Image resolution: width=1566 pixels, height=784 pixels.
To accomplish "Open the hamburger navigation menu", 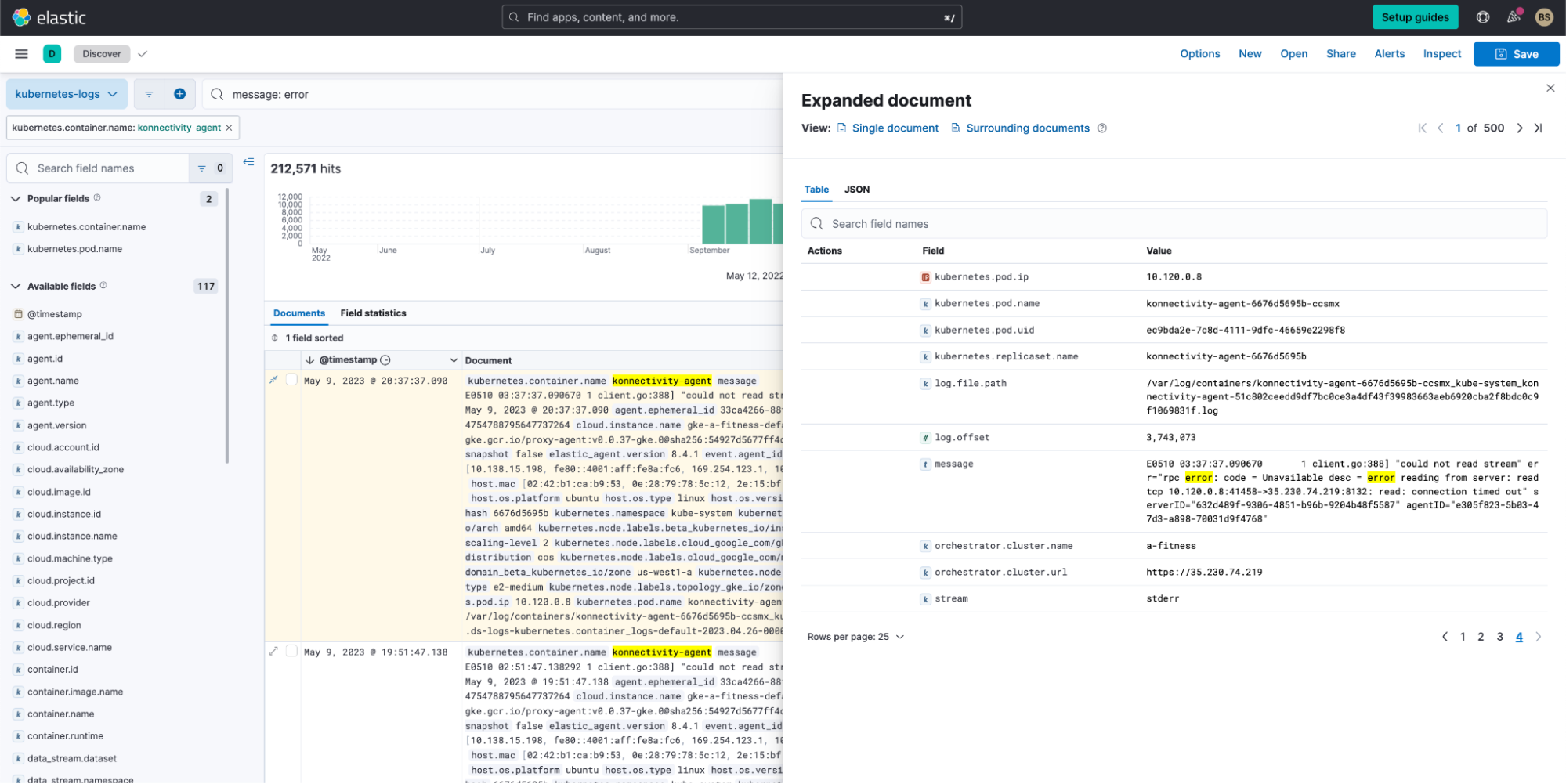I will (21, 54).
